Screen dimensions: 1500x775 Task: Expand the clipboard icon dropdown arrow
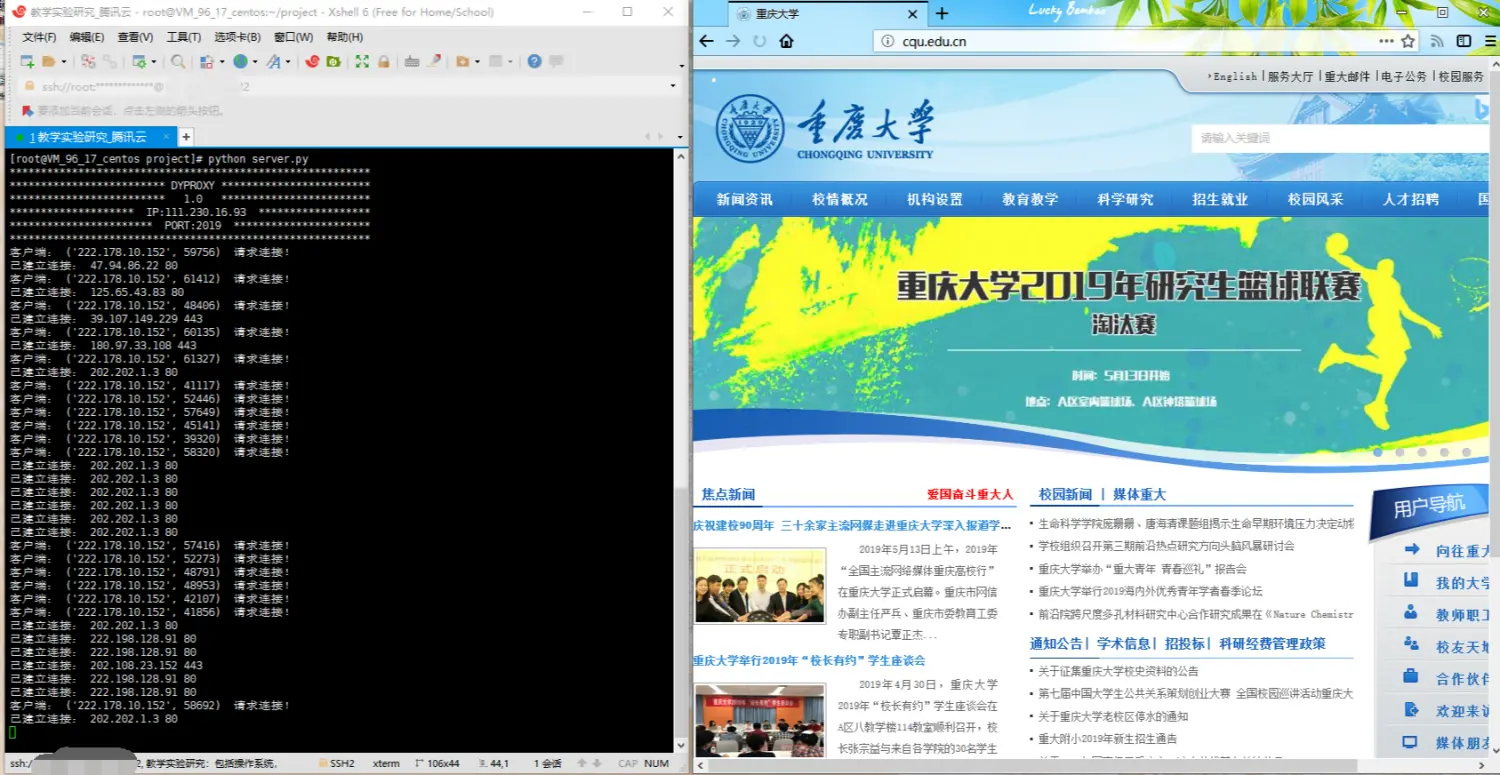coord(222,61)
